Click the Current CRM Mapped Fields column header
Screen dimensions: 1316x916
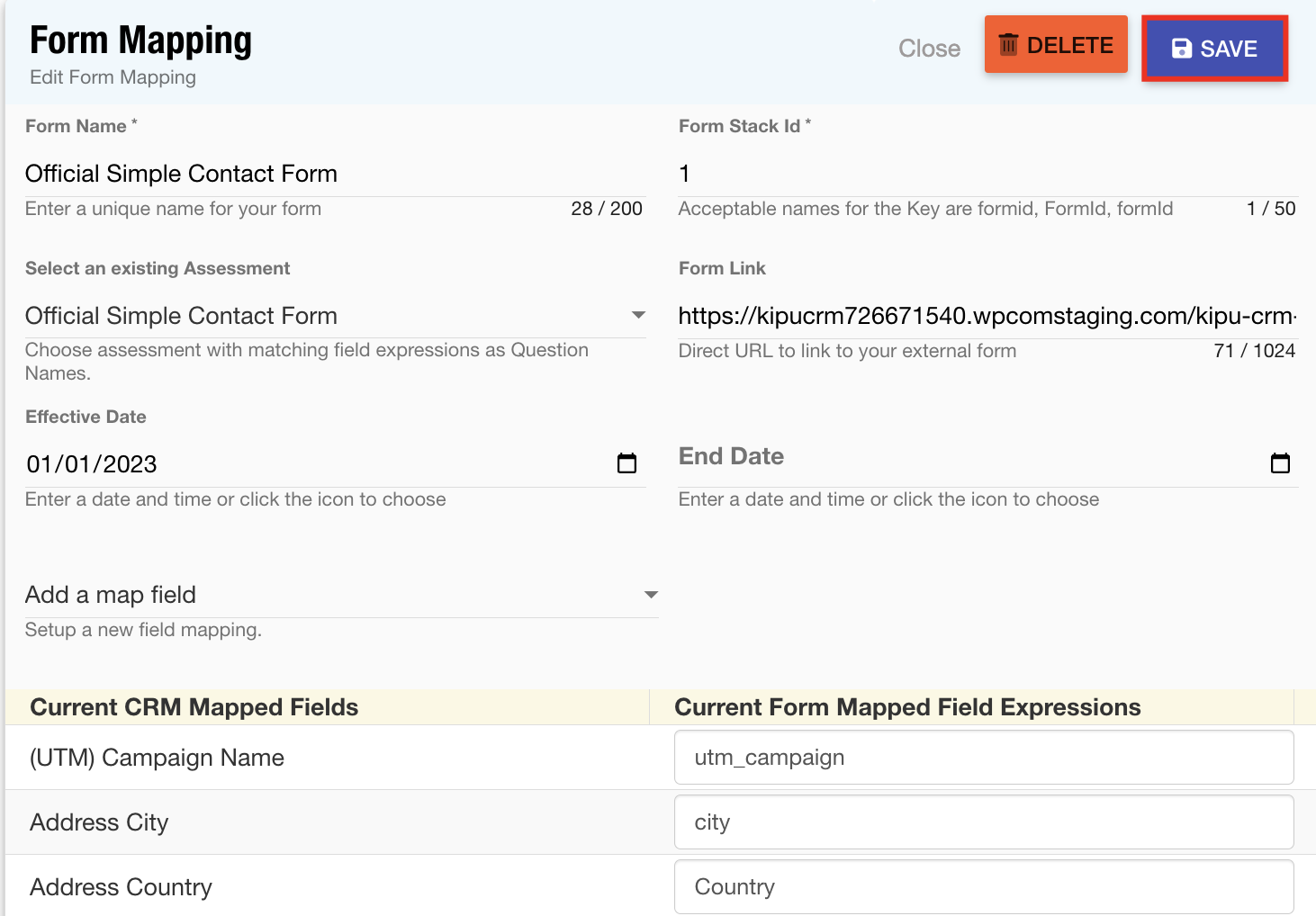pyautogui.click(x=194, y=707)
